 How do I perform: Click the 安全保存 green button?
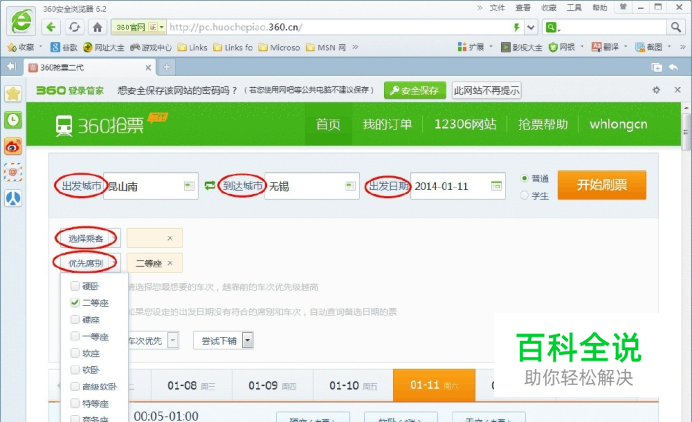pos(415,90)
